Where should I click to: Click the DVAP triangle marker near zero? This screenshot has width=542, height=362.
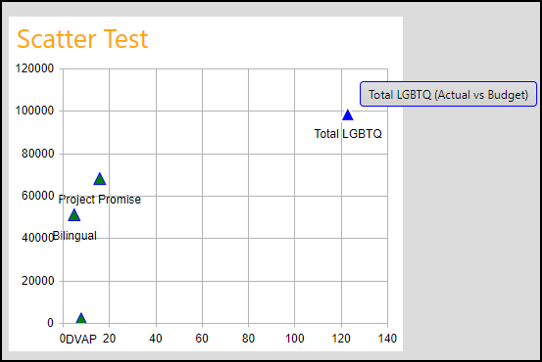tap(81, 318)
